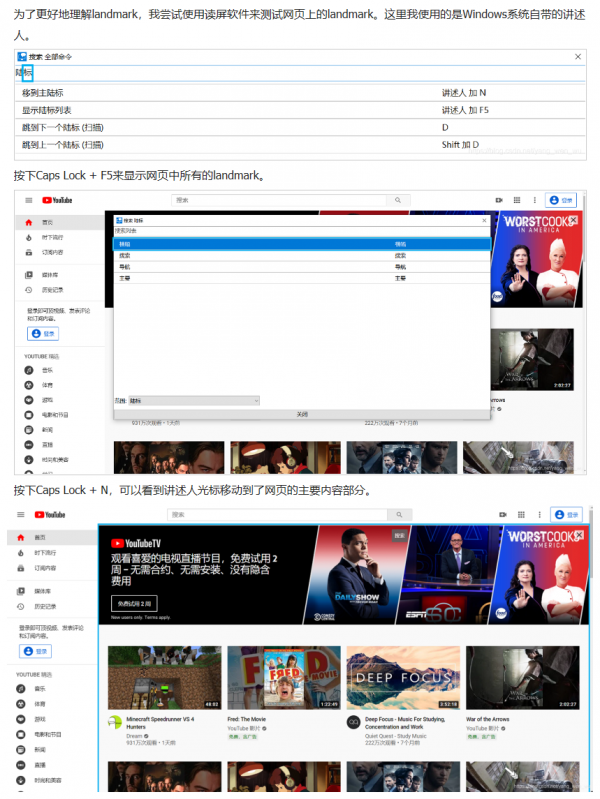Click the search field in the YouTubeTV-banner screenshot

[x=277, y=515]
